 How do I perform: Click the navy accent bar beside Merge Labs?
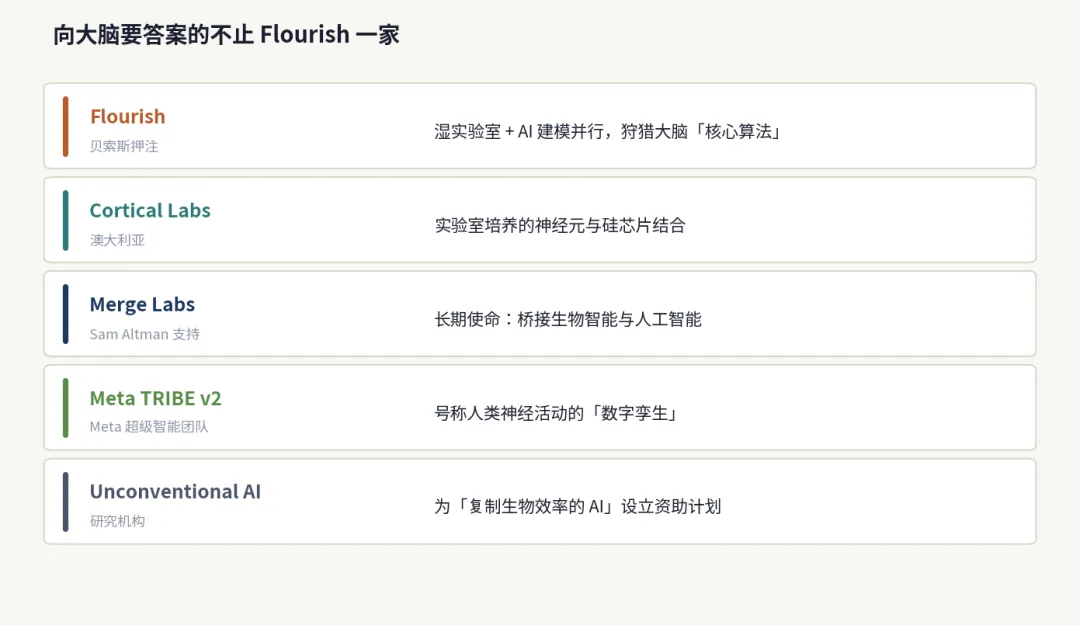65,314
